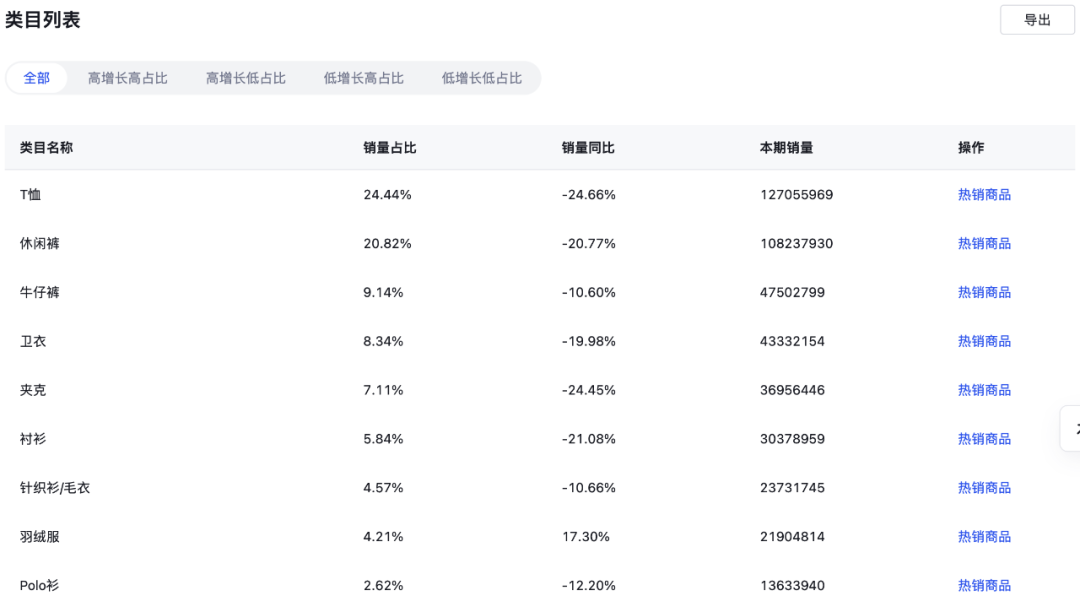Click the sales figure 108237930
The height and width of the screenshot is (596, 1080).
[797, 244]
